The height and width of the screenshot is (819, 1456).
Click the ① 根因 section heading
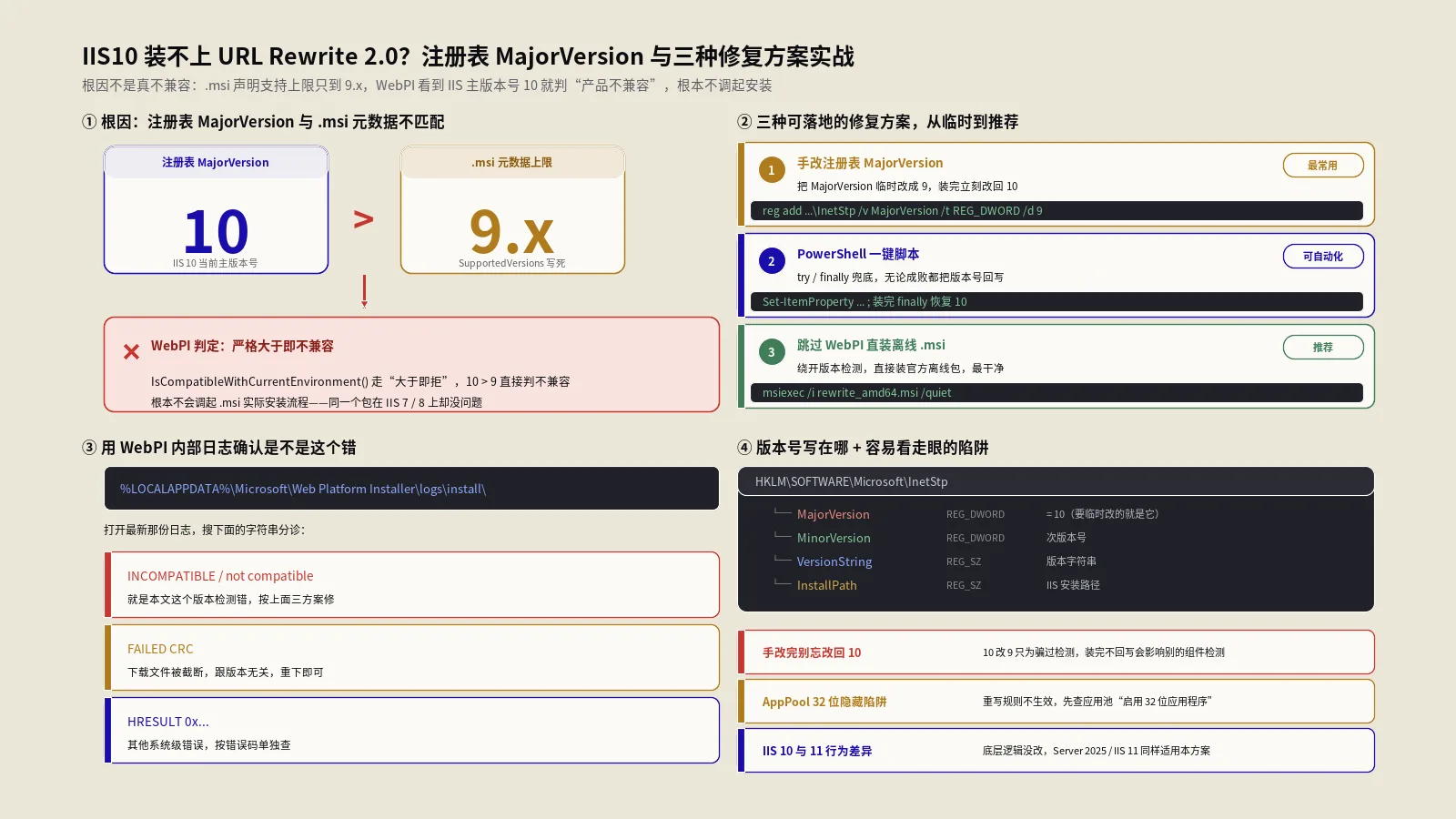click(263, 122)
